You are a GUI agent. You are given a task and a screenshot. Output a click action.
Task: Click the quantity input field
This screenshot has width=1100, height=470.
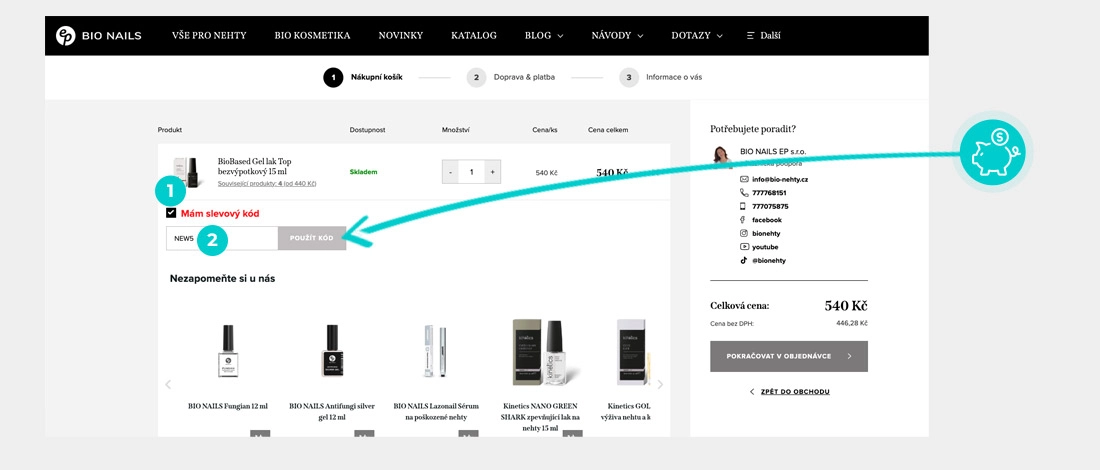[x=471, y=172]
